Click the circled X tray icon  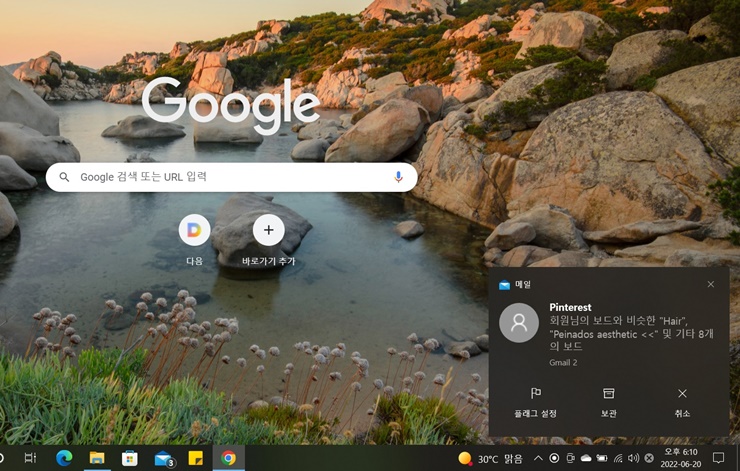[649, 458]
